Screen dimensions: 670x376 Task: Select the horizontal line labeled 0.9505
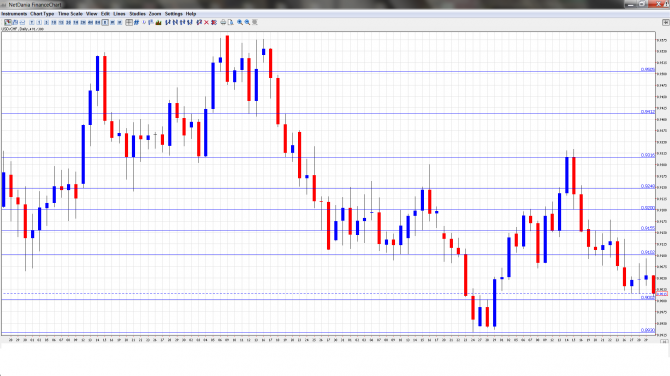pyautogui.click(x=328, y=72)
